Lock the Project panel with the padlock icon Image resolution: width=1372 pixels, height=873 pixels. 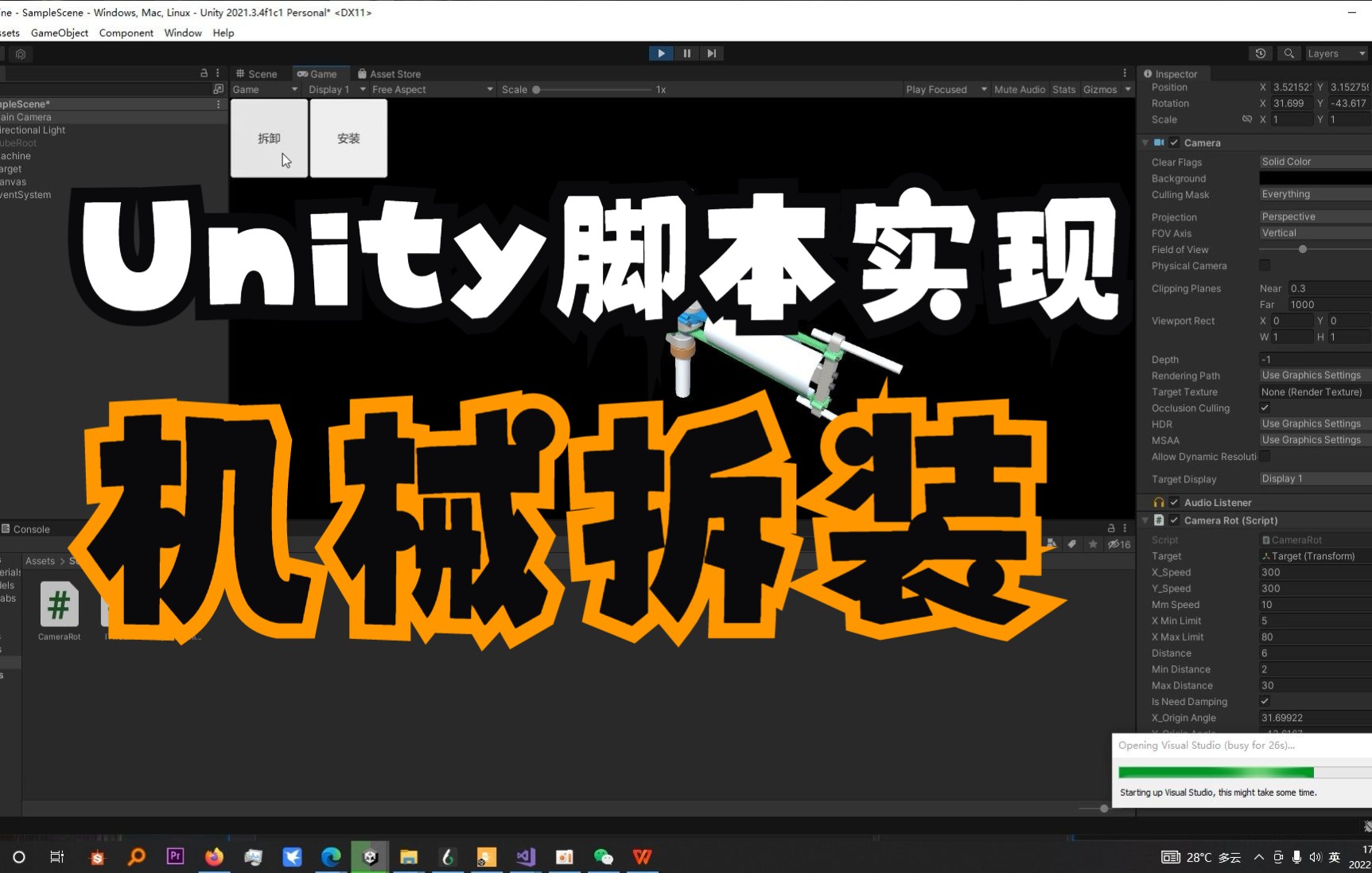click(x=1111, y=528)
